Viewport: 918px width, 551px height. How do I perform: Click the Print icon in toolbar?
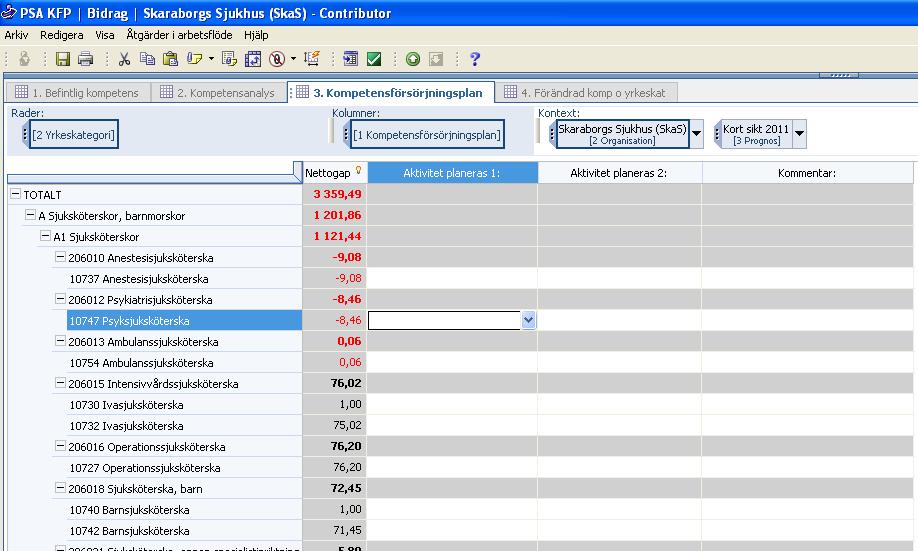[x=85, y=59]
